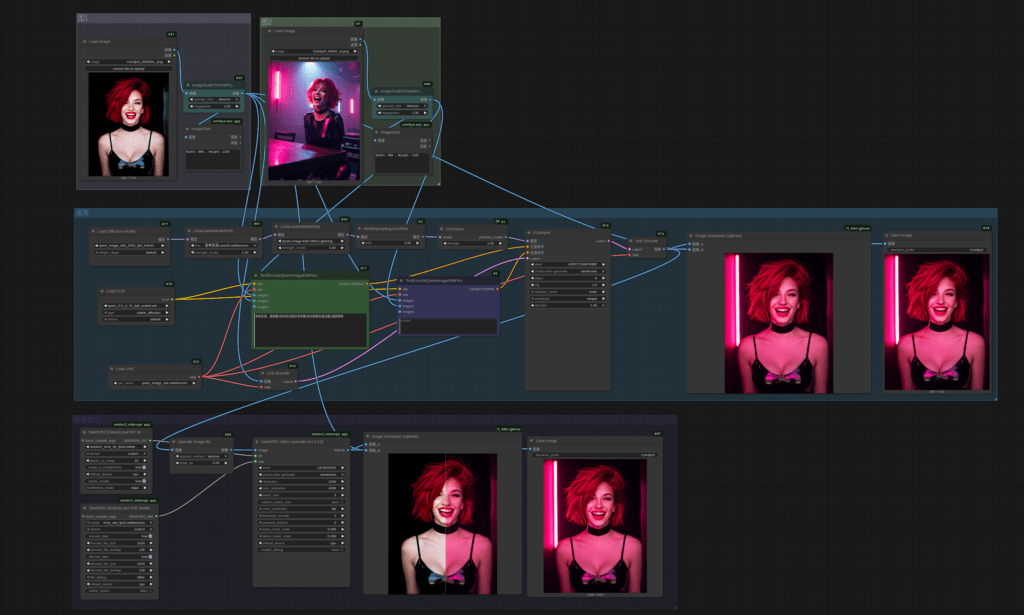1024x615 pixels.
Task: Collapse the first Load Image node via its dot
Action: click(x=85, y=42)
